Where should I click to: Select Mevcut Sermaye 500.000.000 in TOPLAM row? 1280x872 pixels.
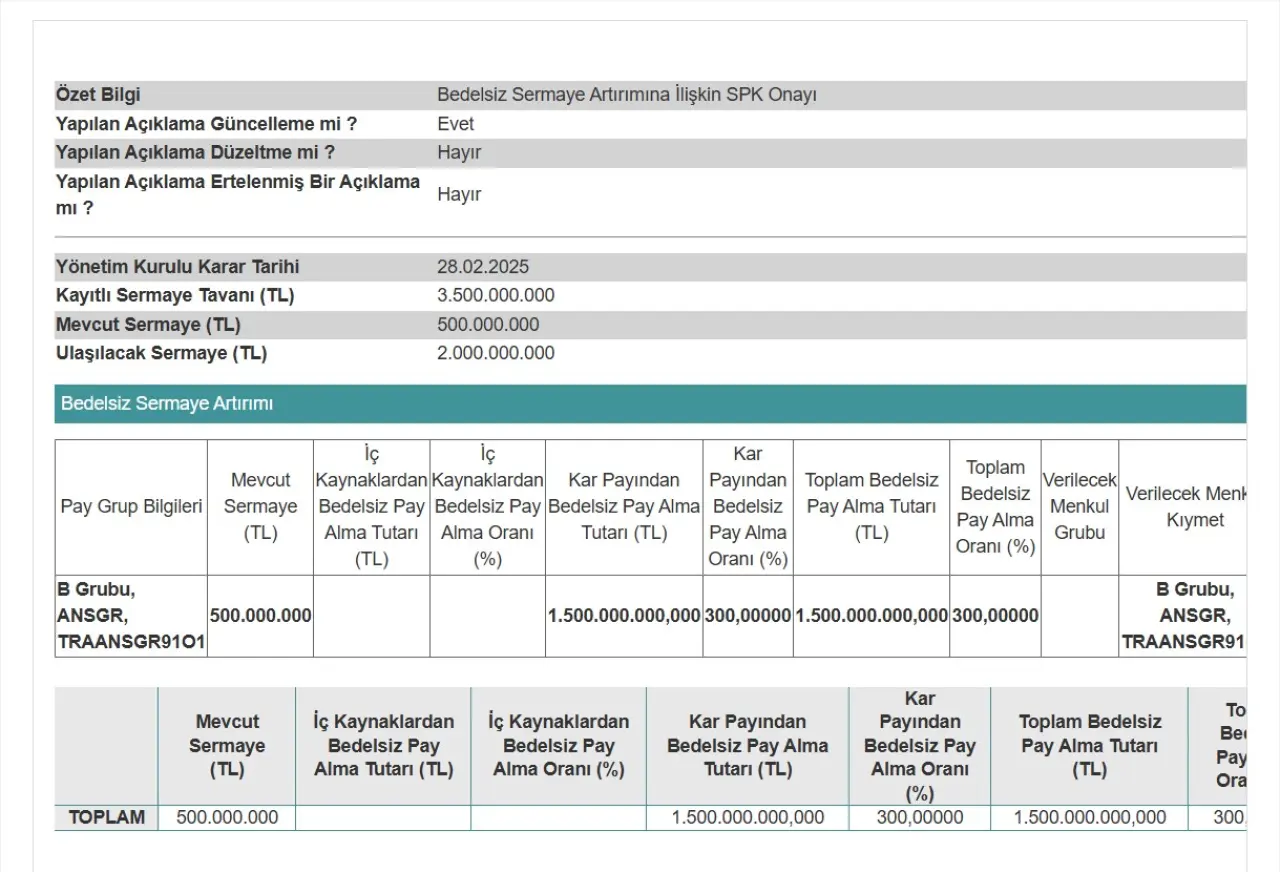click(x=227, y=817)
